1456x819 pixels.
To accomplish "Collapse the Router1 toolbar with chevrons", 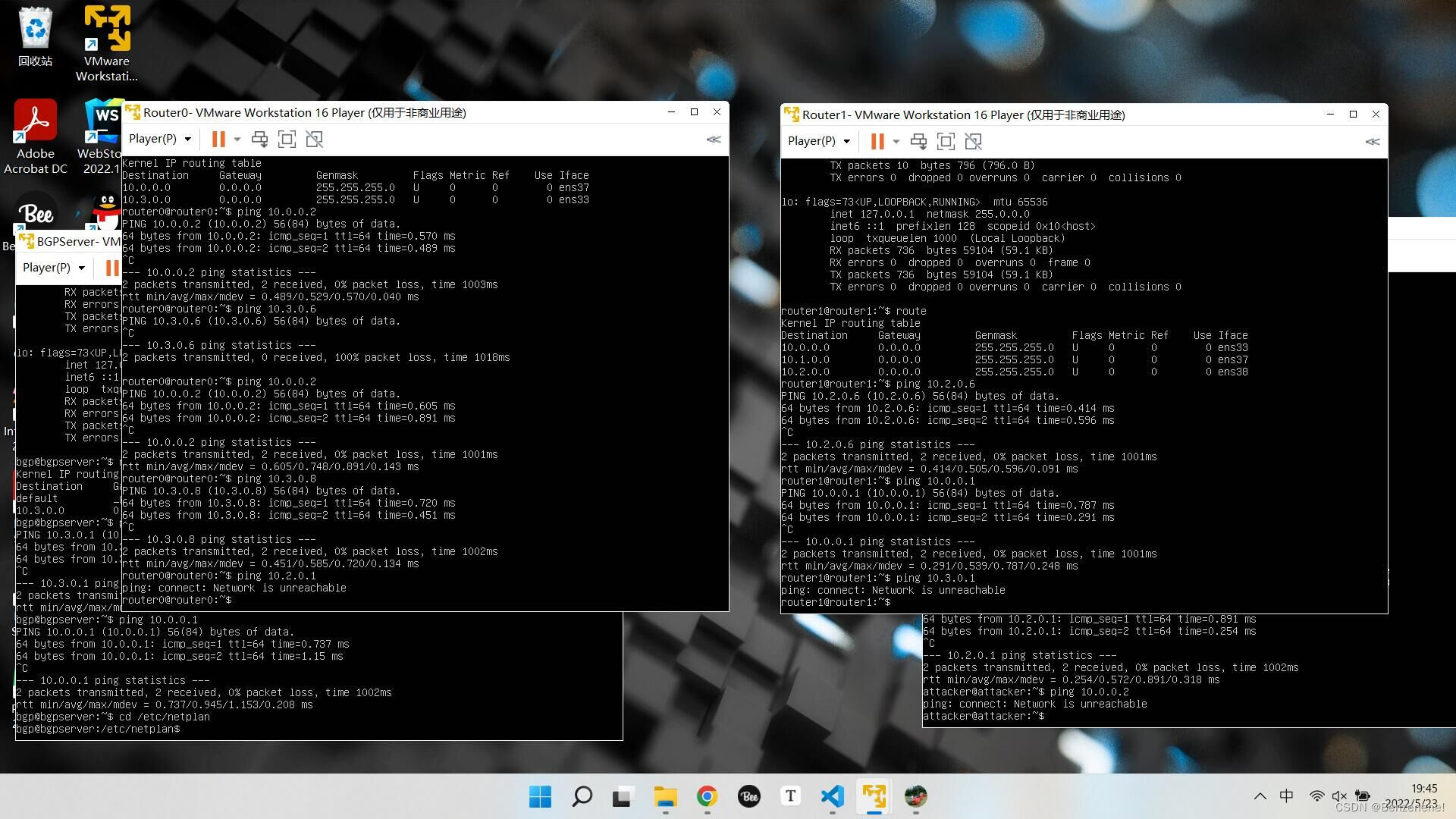I will (x=1373, y=142).
